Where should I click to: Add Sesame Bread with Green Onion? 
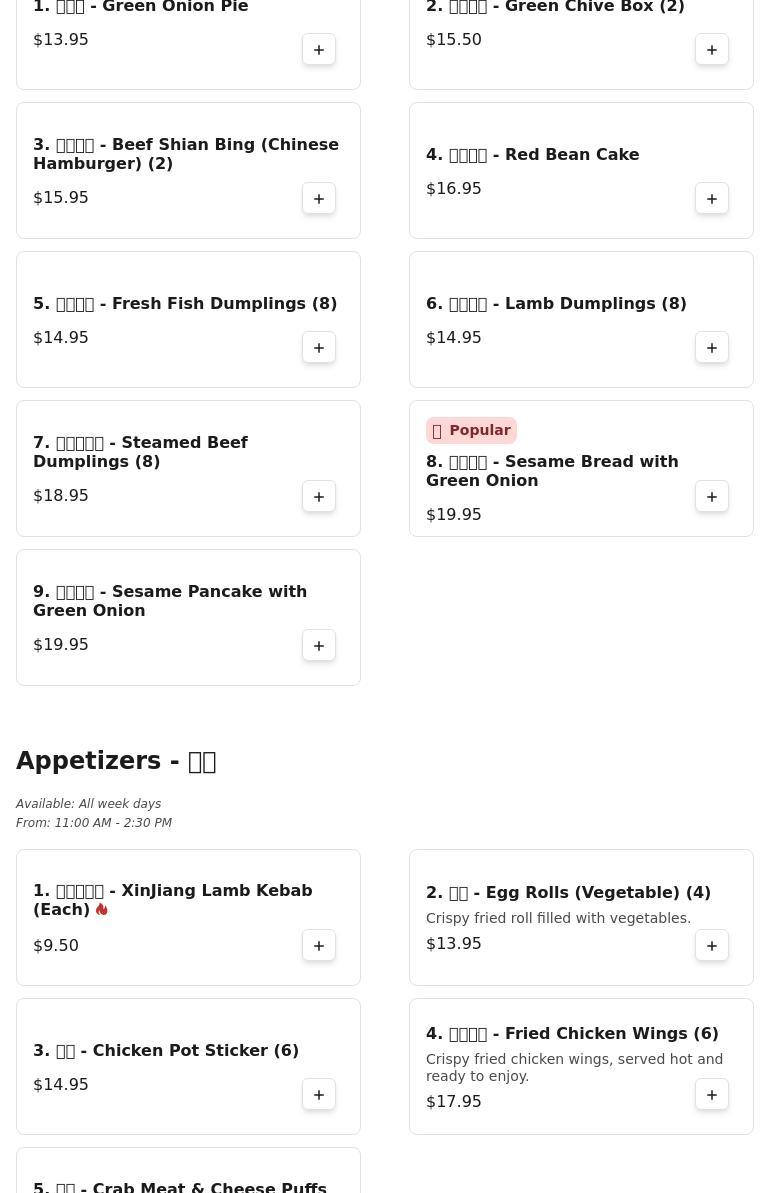pos(712,497)
